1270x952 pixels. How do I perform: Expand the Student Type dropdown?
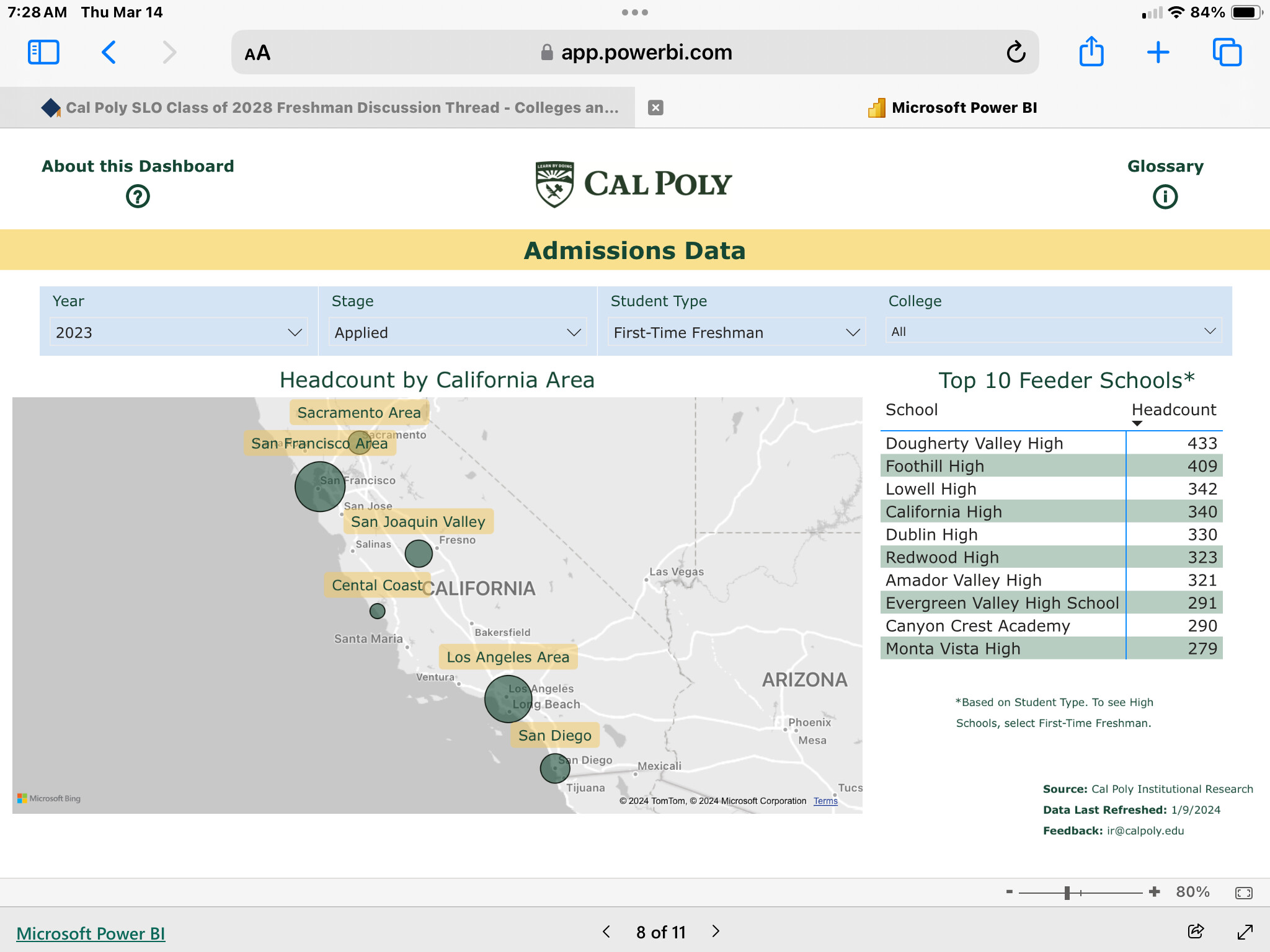pos(736,332)
